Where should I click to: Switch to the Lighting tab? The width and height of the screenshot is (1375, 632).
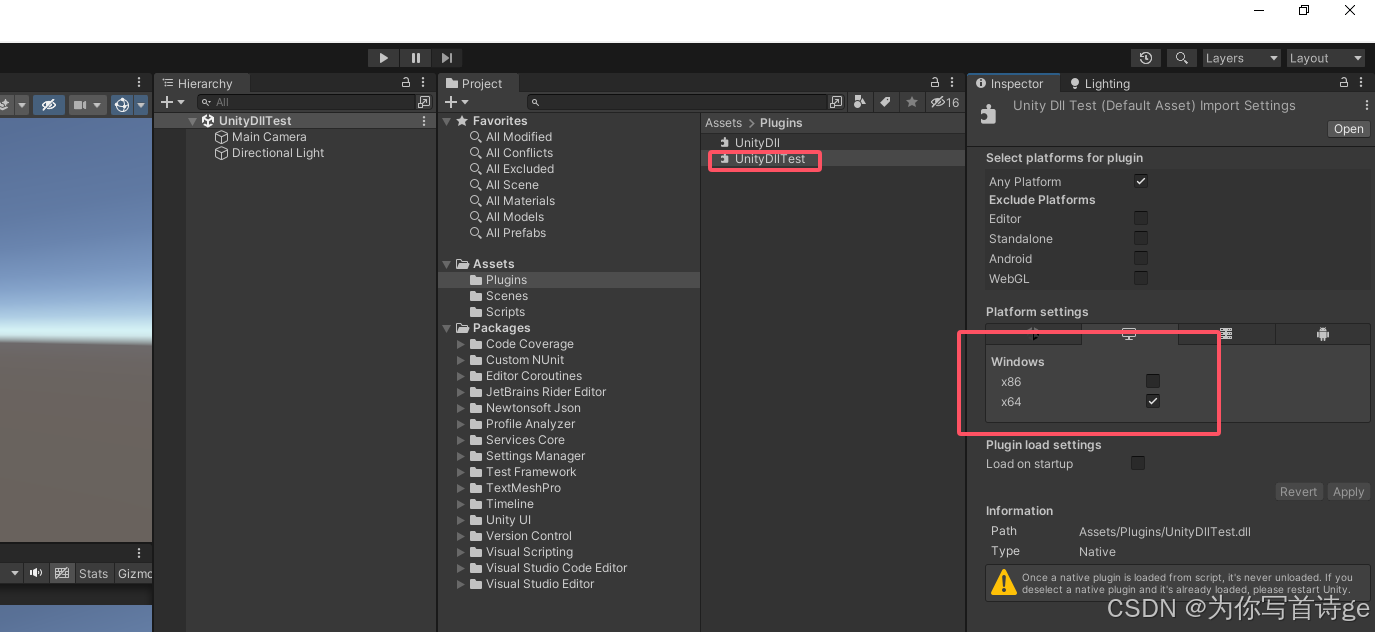[x=1100, y=84]
